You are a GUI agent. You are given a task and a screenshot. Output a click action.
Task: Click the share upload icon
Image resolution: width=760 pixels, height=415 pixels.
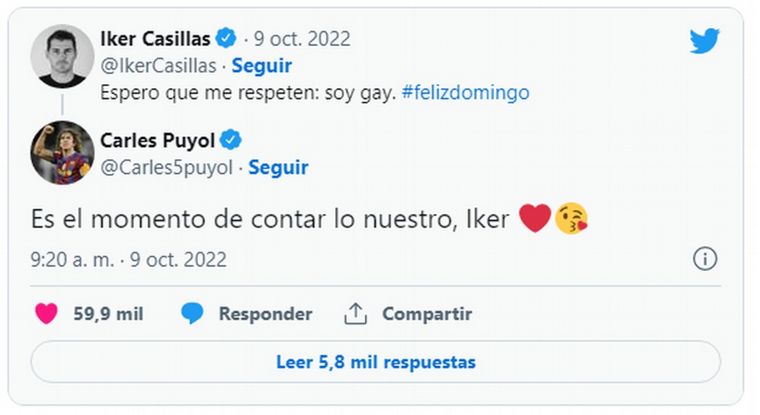[x=355, y=314]
